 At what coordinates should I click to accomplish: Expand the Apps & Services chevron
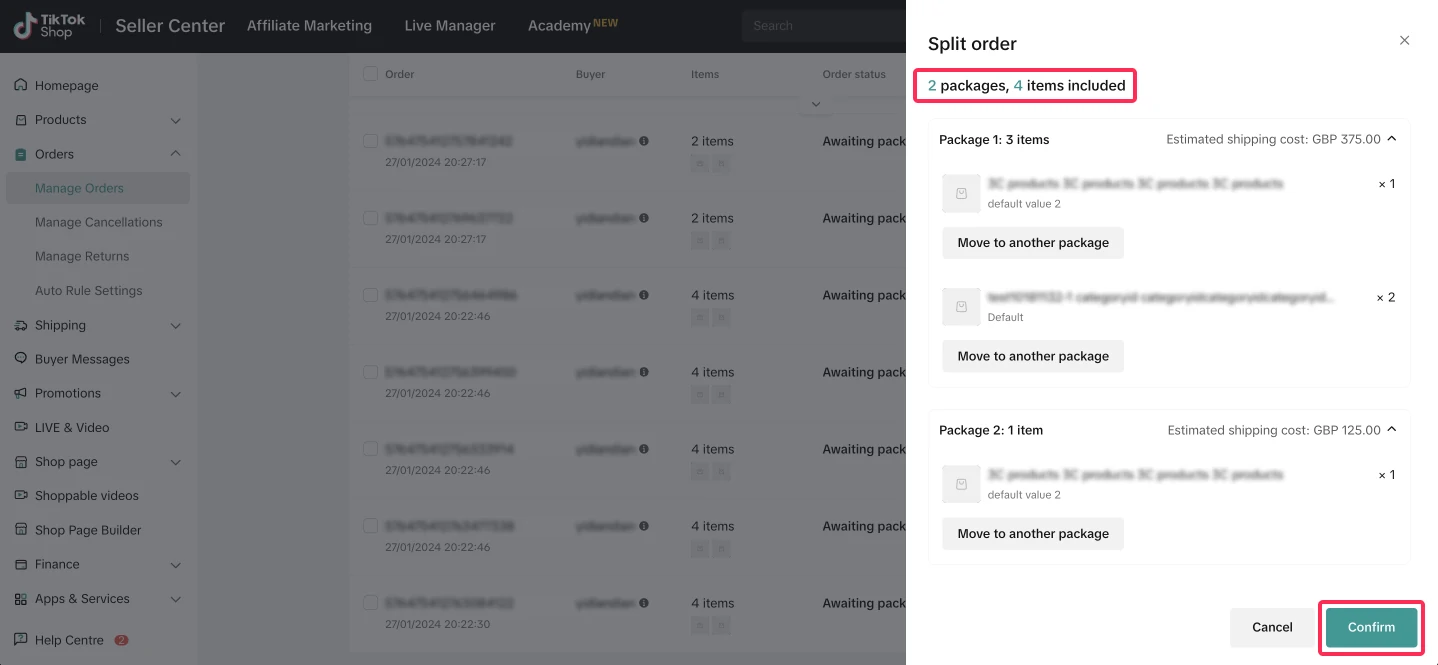[176, 599]
